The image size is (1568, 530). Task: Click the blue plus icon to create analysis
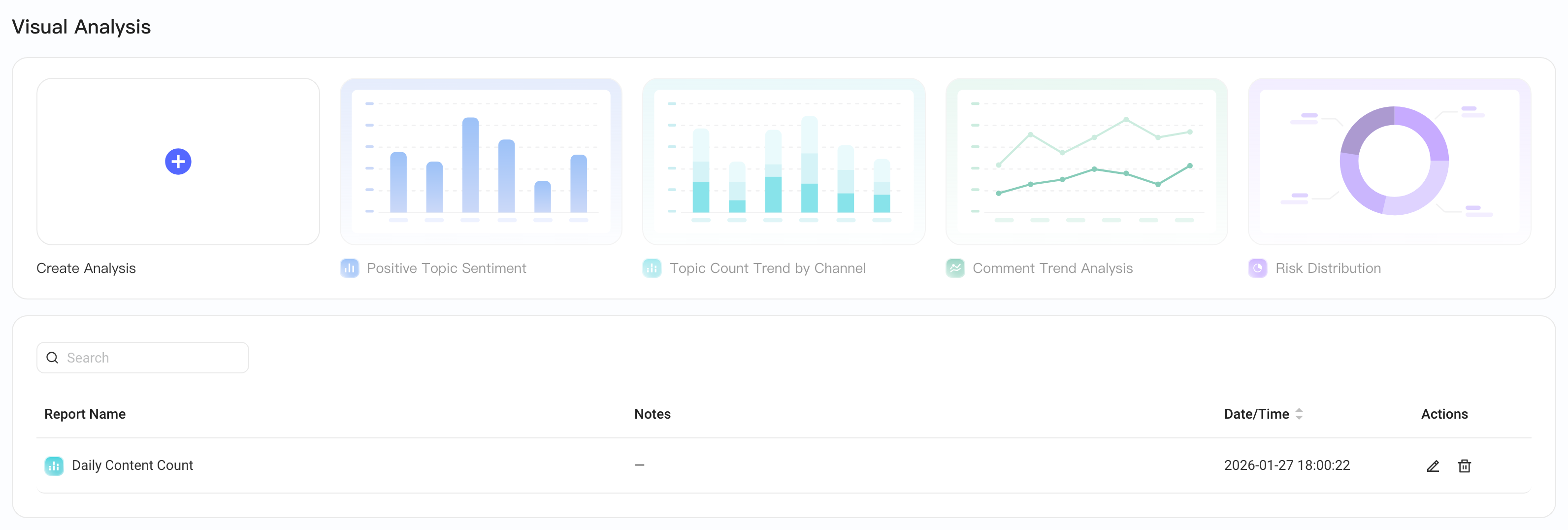pyautogui.click(x=178, y=161)
